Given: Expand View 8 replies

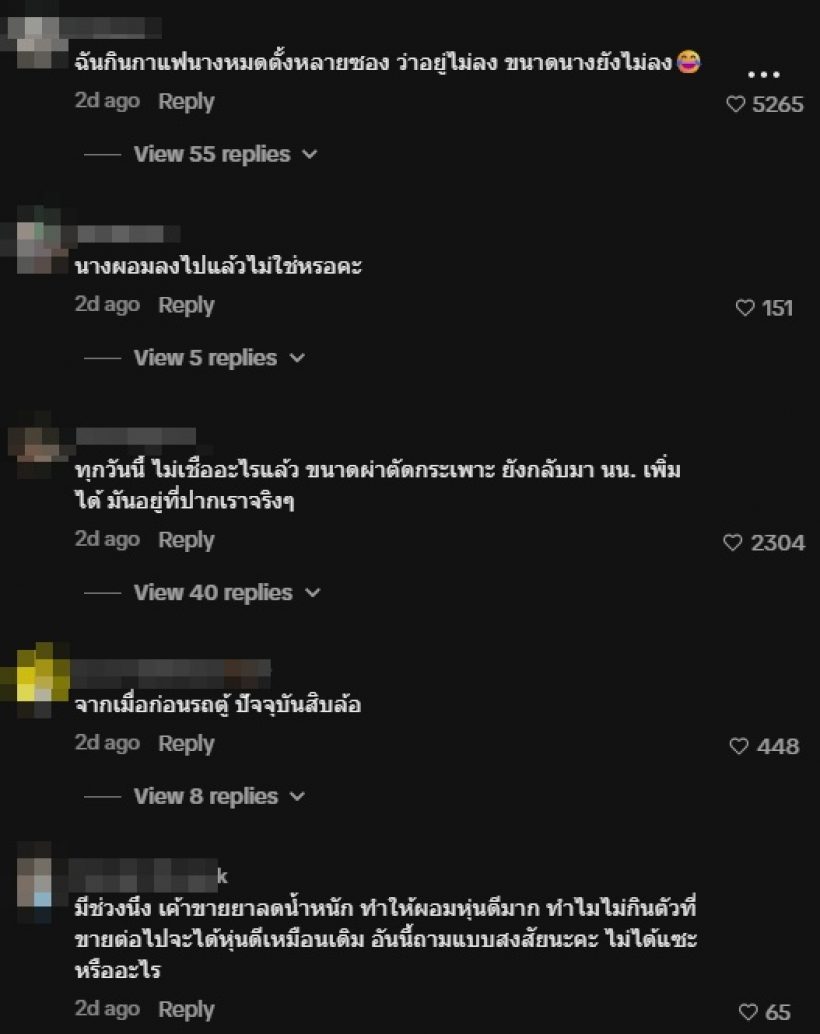Looking at the screenshot, I should (x=219, y=797).
